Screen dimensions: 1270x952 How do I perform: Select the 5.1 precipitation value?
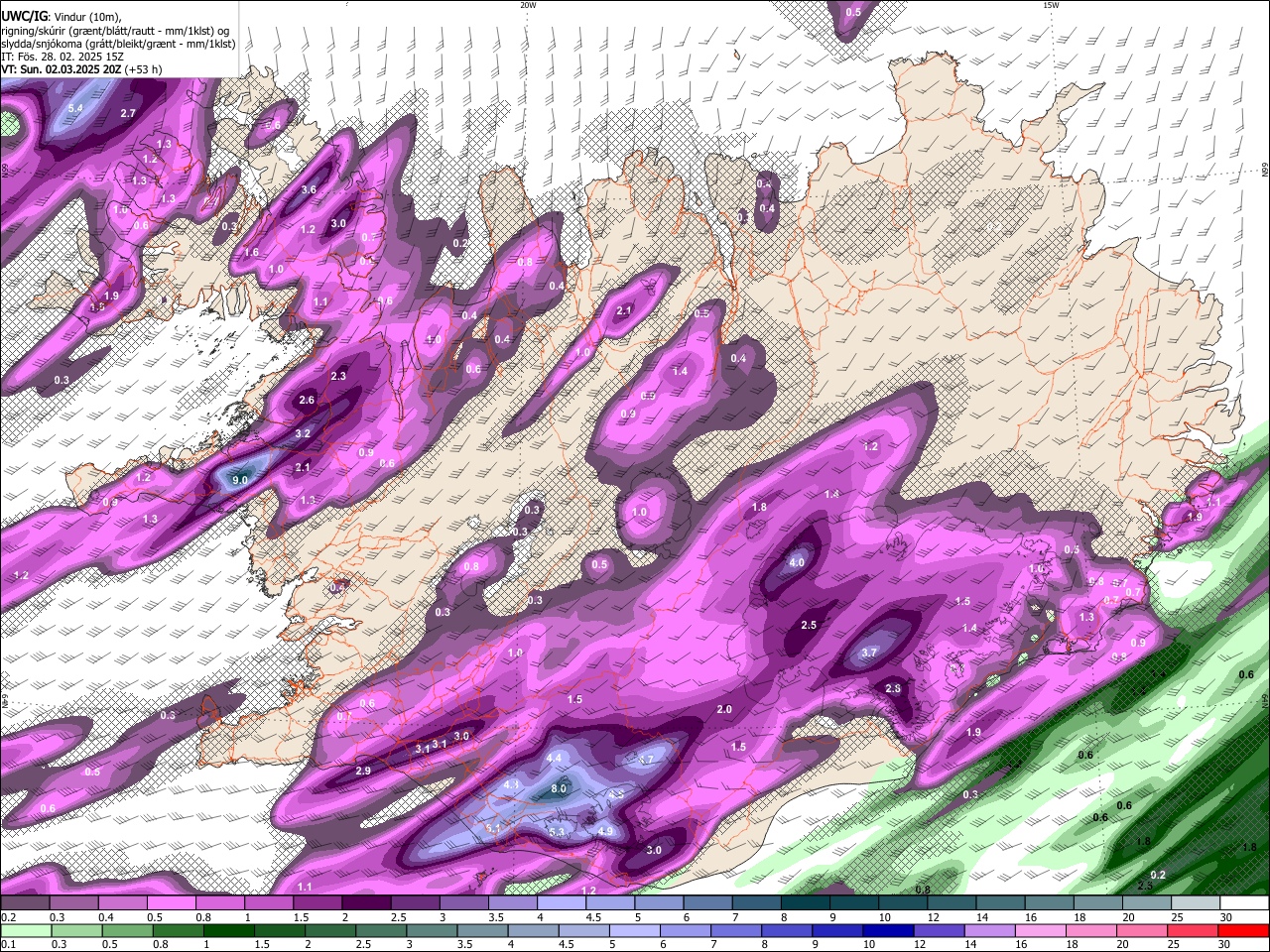point(493,828)
